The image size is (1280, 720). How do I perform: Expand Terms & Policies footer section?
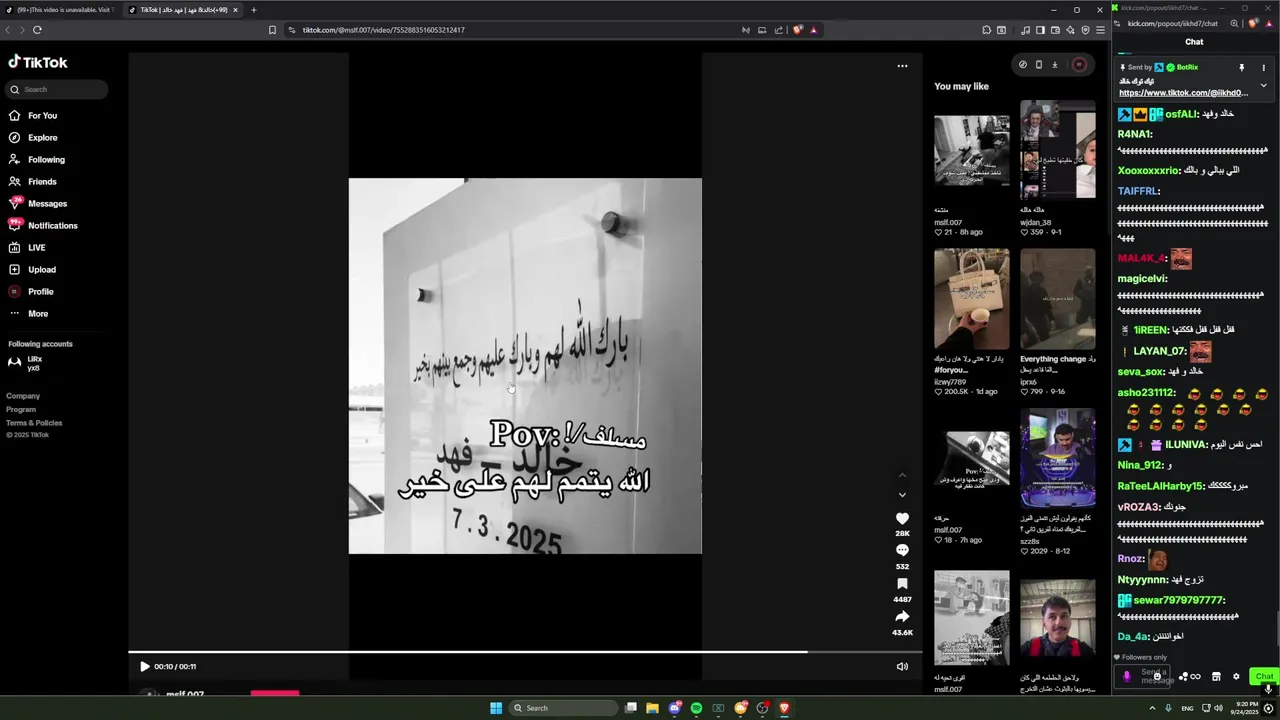tap(34, 423)
